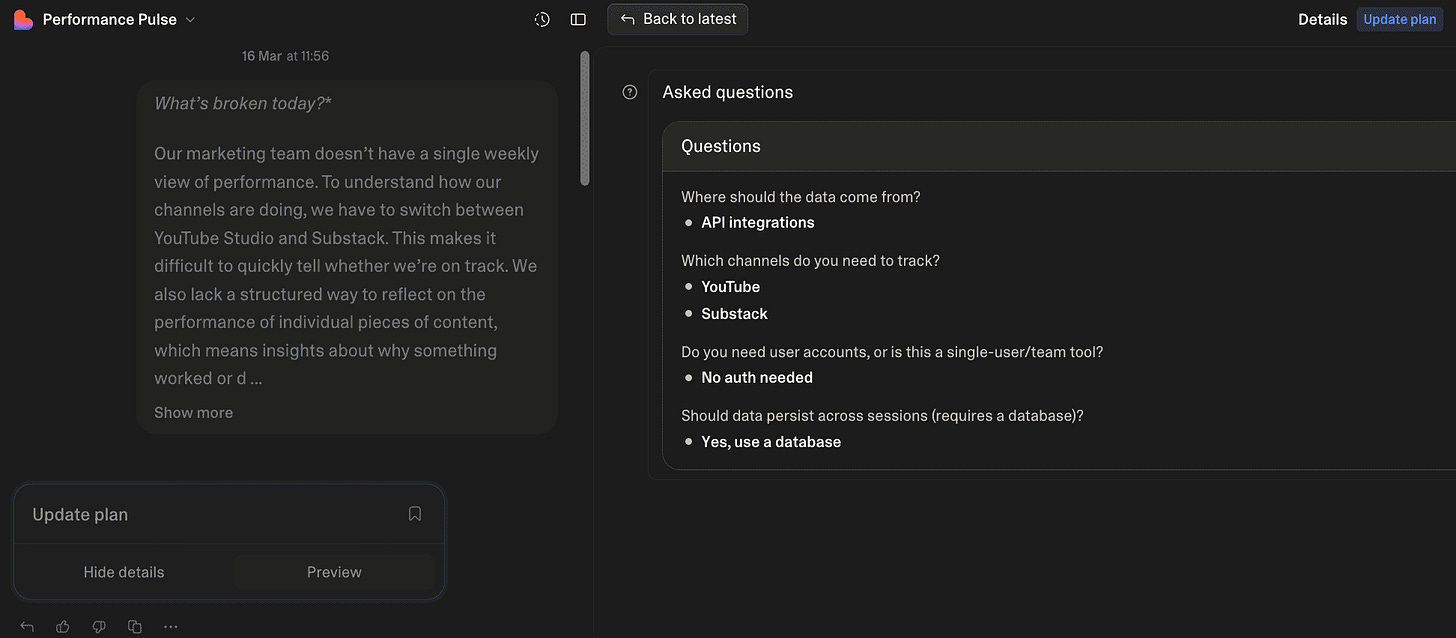The height and width of the screenshot is (638, 1456).
Task: Open the three-dot more options menu
Action: pos(171,627)
